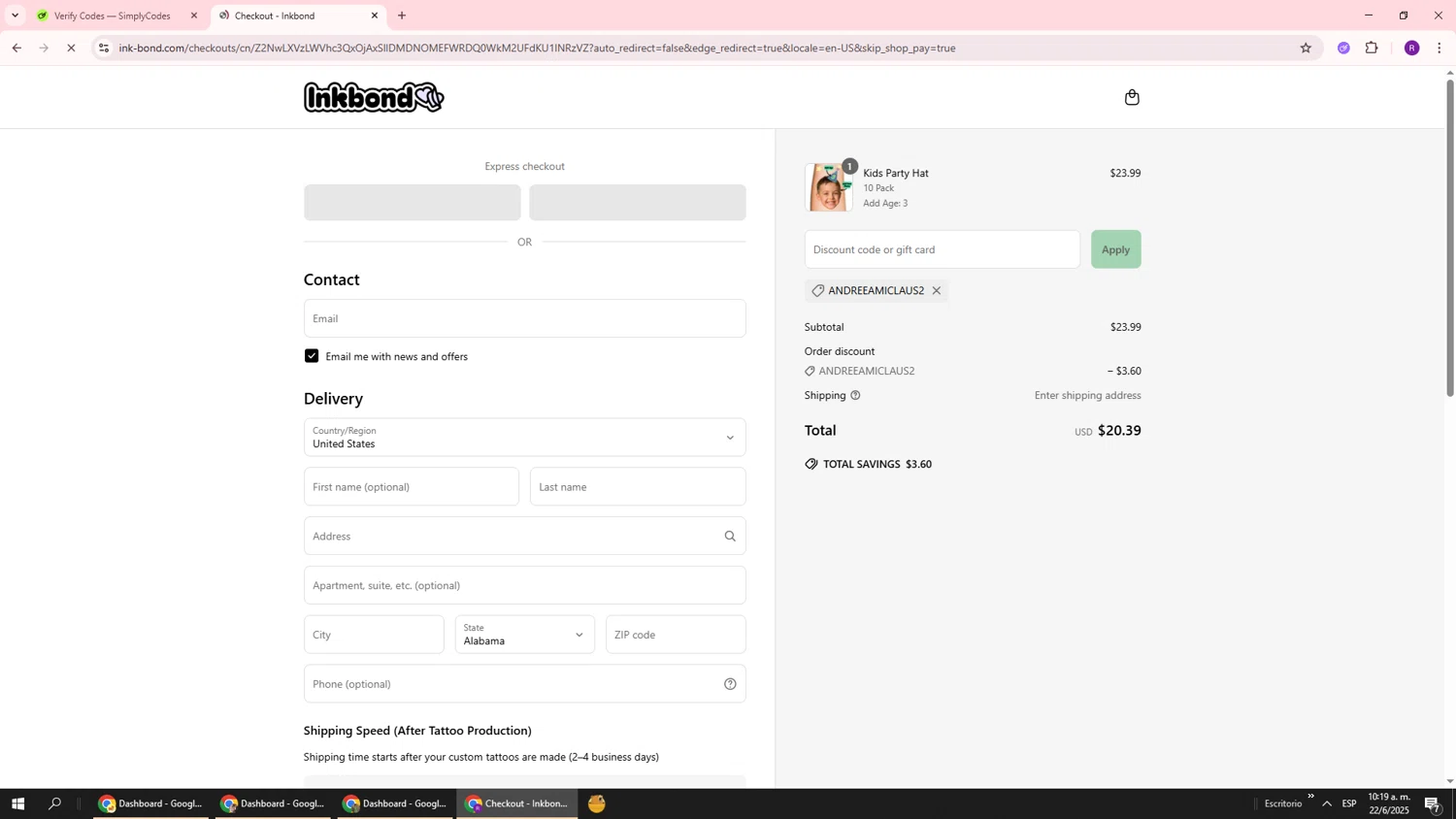The height and width of the screenshot is (819, 1456).
Task: Bookmark this page with the star icon
Action: pos(1306,48)
